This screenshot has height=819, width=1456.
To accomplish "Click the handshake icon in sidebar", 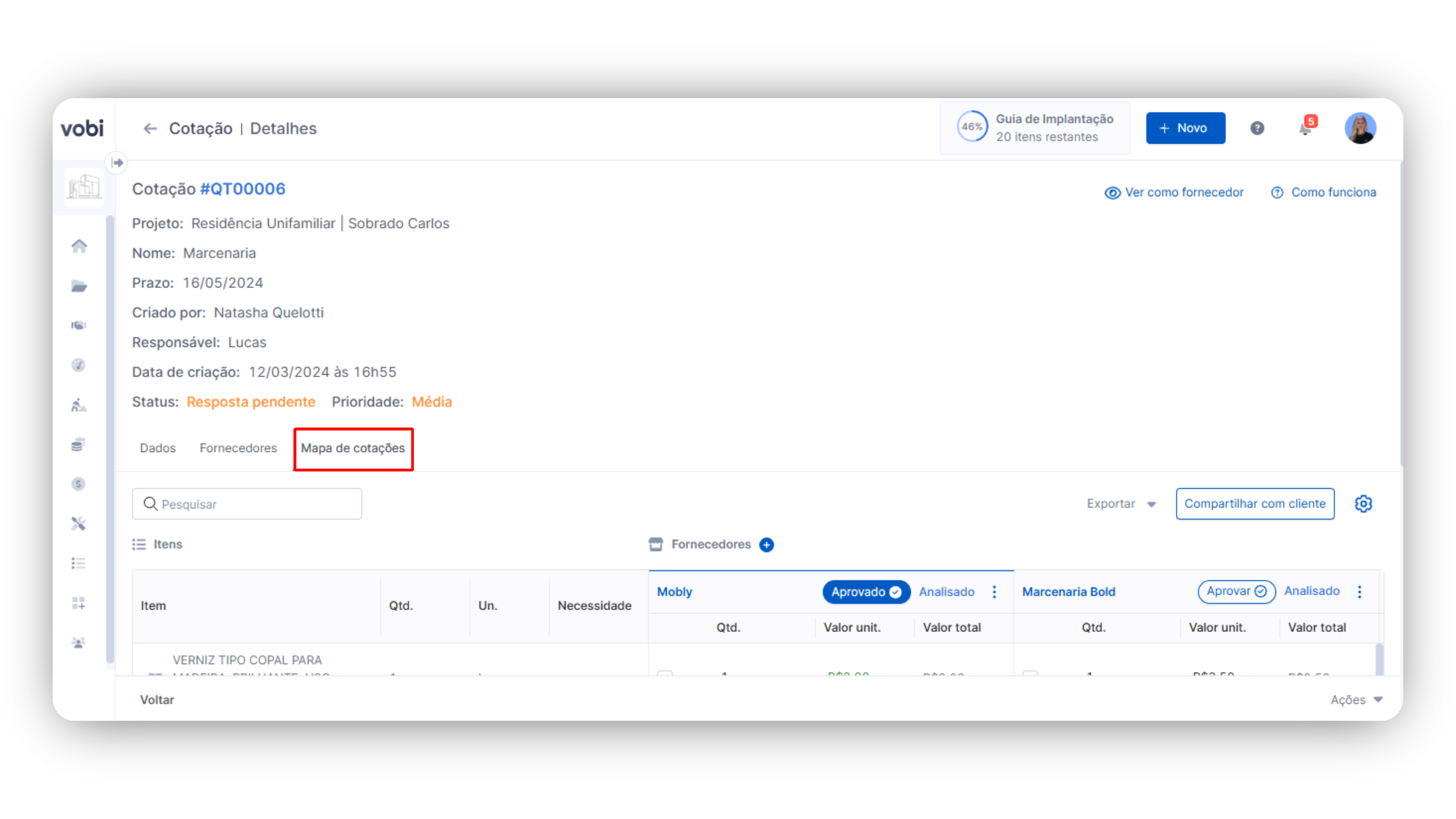I will [x=78, y=326].
